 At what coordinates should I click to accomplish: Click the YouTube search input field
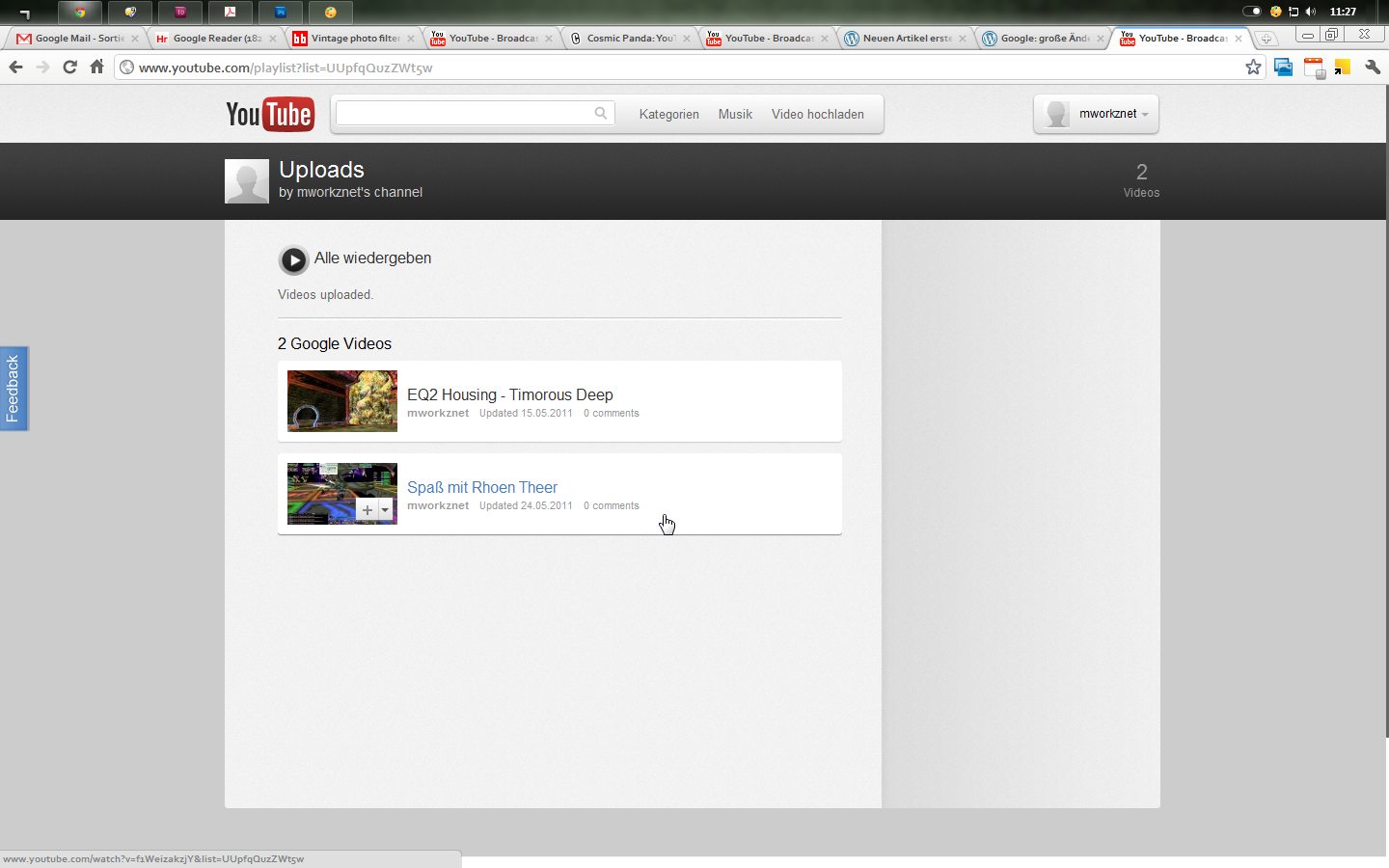click(x=463, y=113)
